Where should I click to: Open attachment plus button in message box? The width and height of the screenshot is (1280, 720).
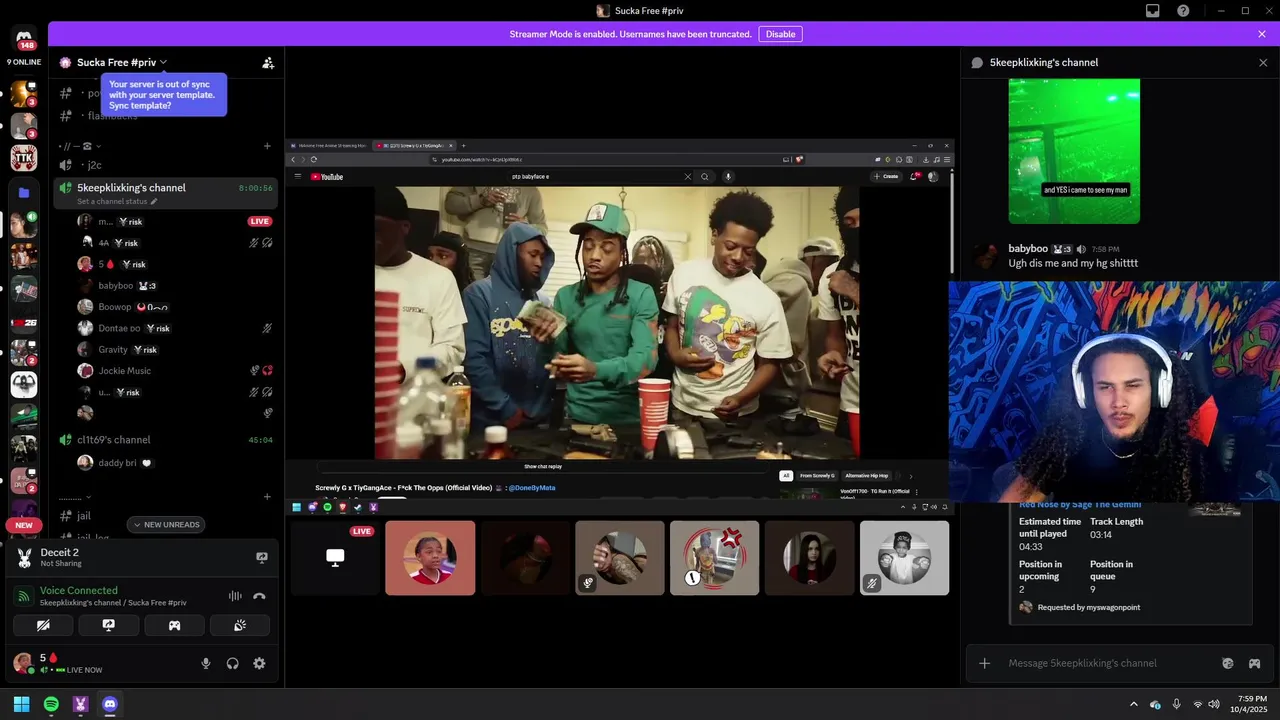pos(984,663)
